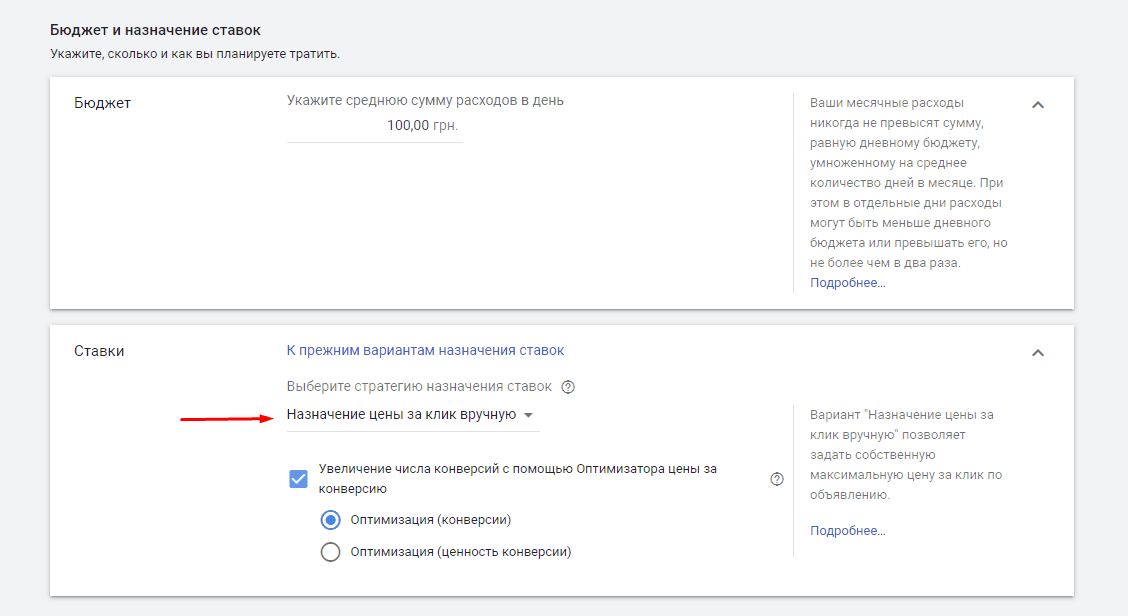Screen dimensions: 1128x616
Task: Click the upward chevron icon on Budget panel
Action: coord(1038,103)
